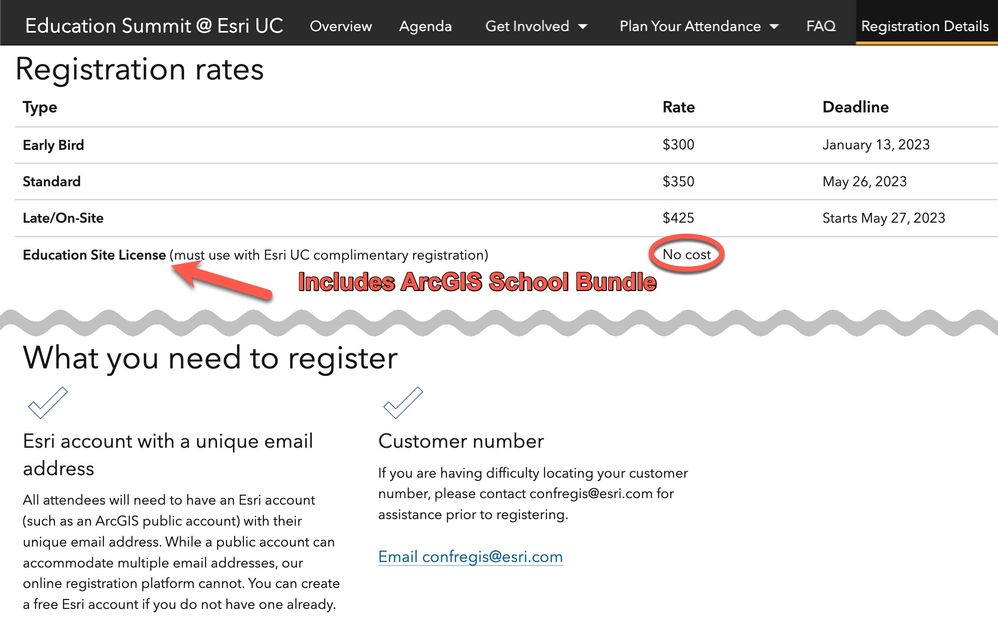998x632 pixels.
Task: Open the Agenda page
Action: point(425,26)
